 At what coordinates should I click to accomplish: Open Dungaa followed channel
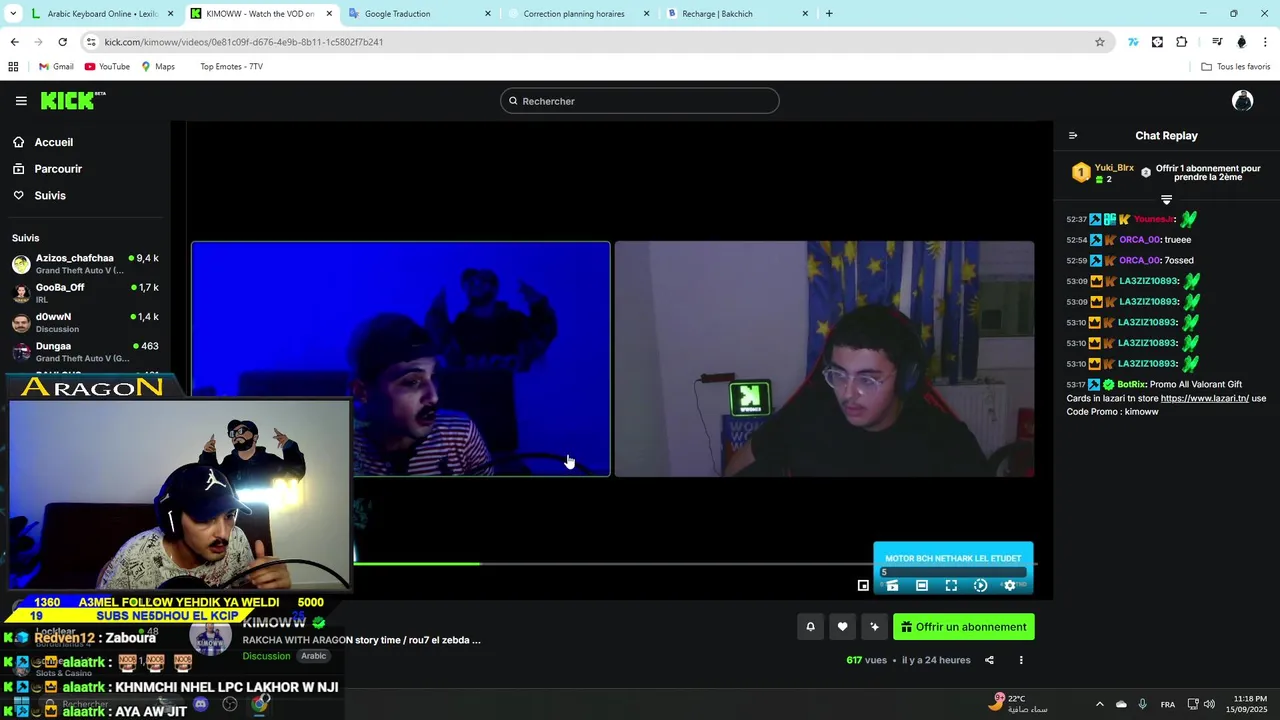point(85,351)
